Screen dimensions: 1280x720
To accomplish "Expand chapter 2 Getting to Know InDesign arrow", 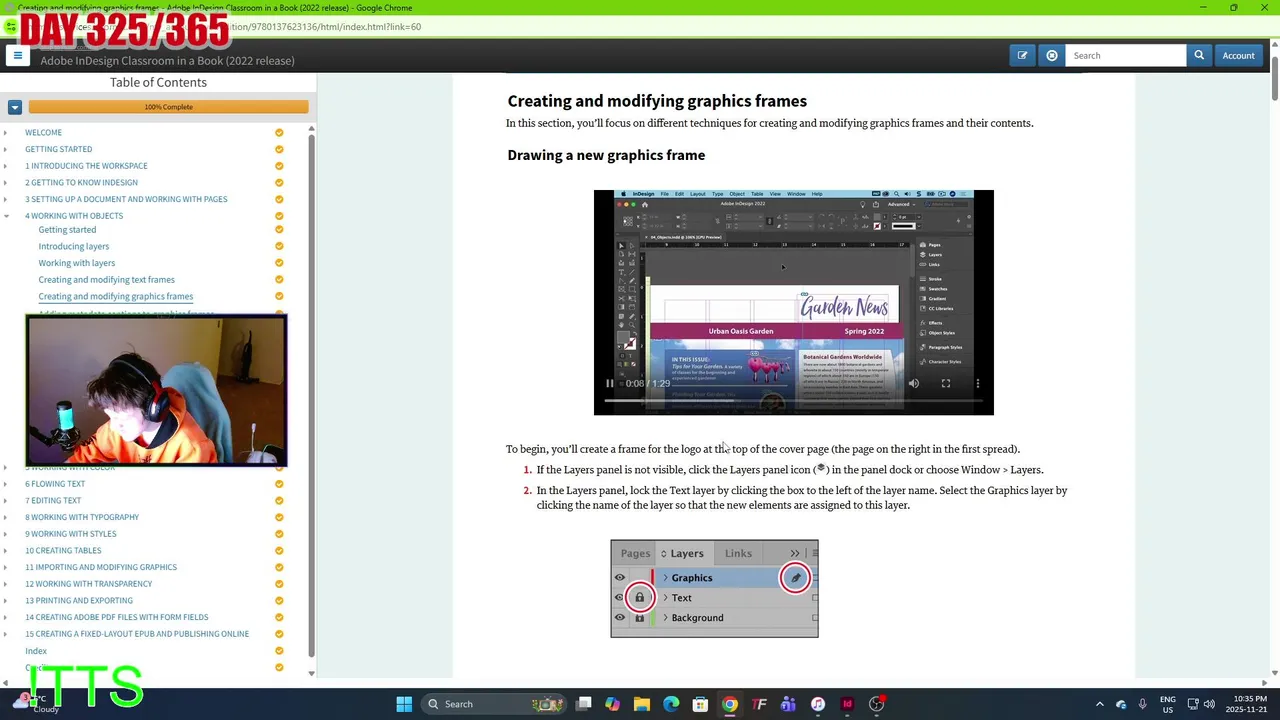I will (6, 182).
